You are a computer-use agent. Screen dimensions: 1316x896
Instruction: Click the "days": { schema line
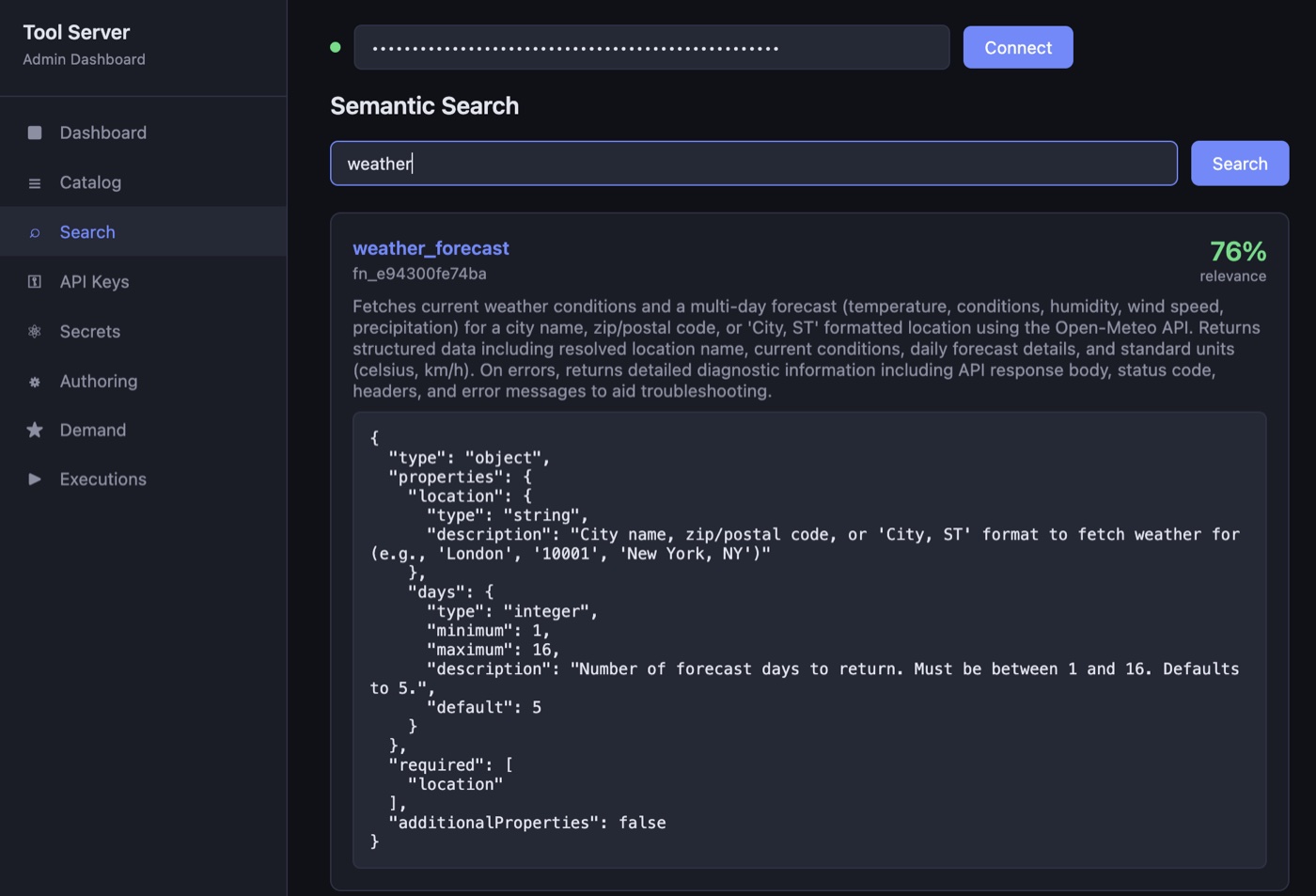click(450, 592)
